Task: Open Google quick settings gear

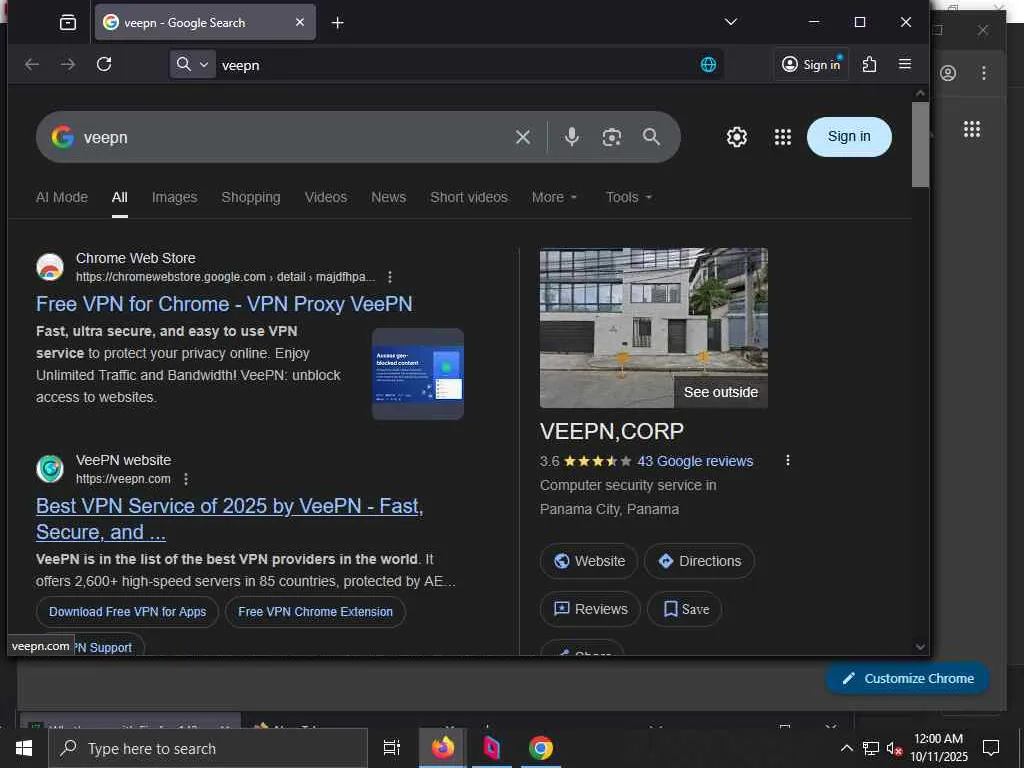Action: click(x=737, y=137)
